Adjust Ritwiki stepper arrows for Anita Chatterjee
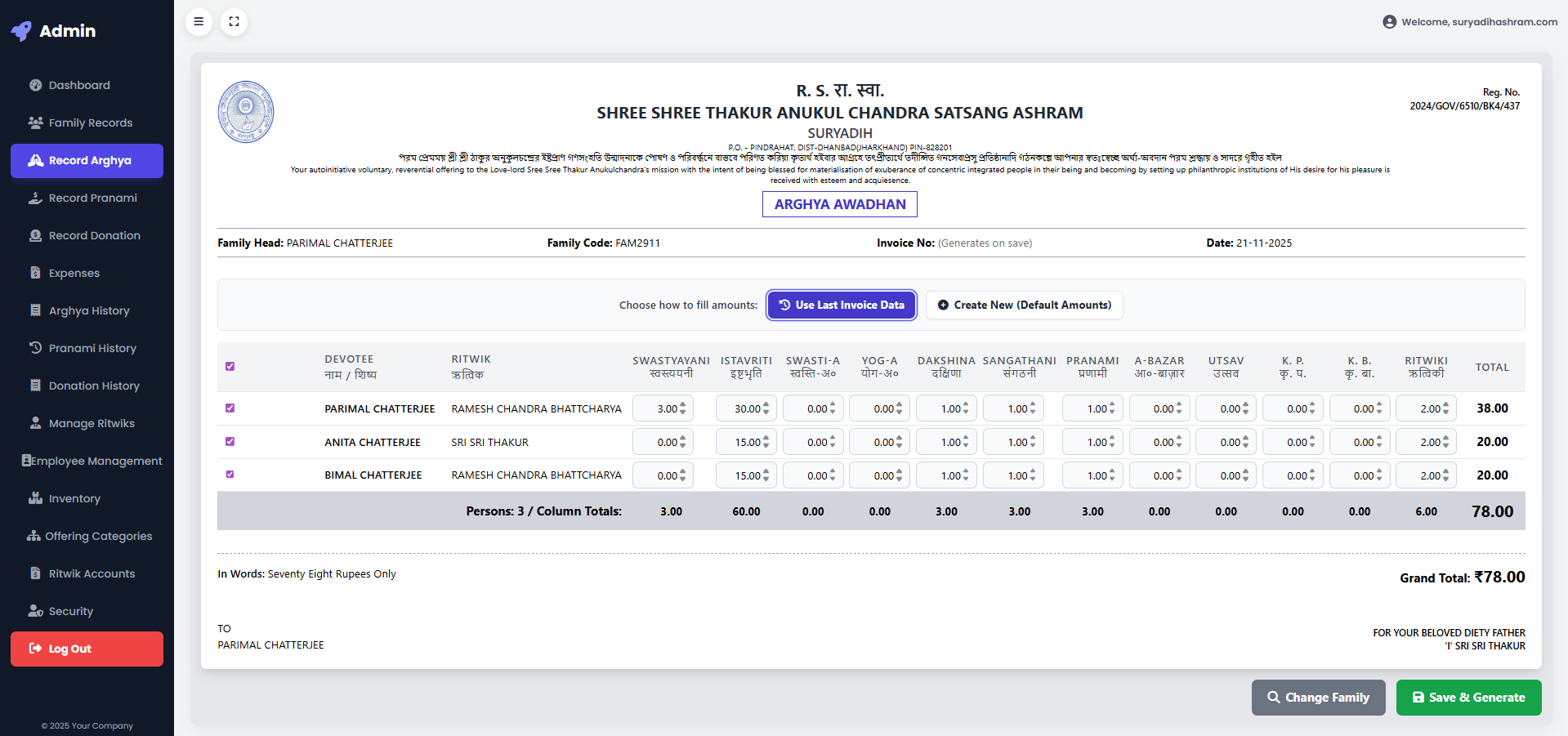This screenshot has width=1568, height=736. [1445, 442]
